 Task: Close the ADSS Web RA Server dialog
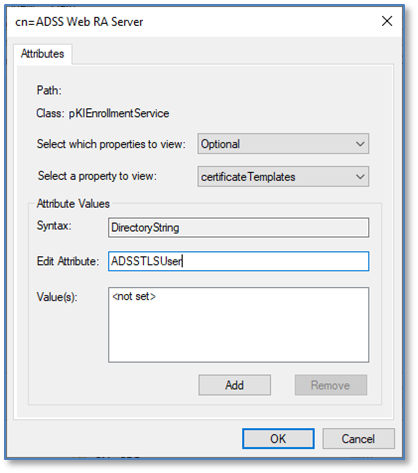point(387,21)
